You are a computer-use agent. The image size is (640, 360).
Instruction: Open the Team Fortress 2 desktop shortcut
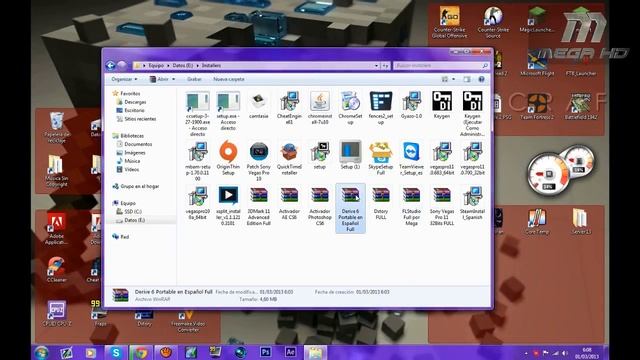[537, 107]
